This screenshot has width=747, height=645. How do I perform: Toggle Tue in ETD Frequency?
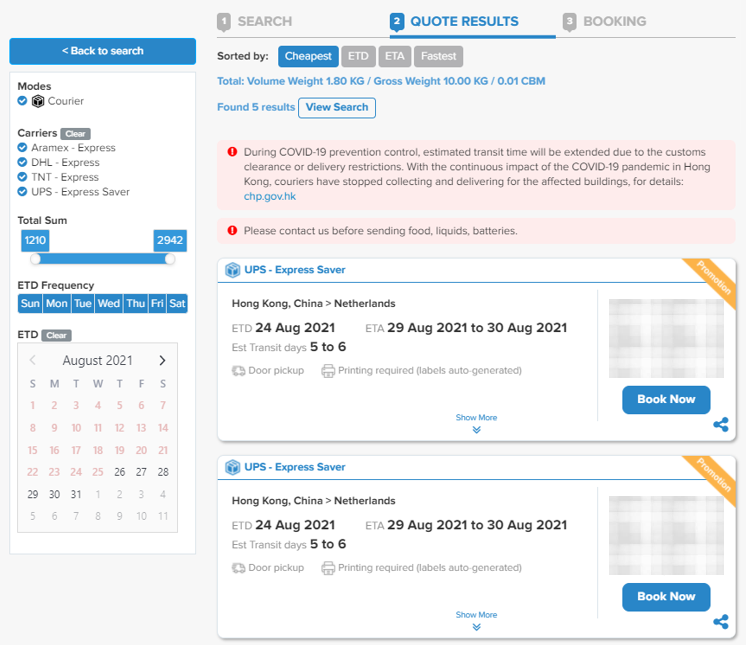(82, 303)
